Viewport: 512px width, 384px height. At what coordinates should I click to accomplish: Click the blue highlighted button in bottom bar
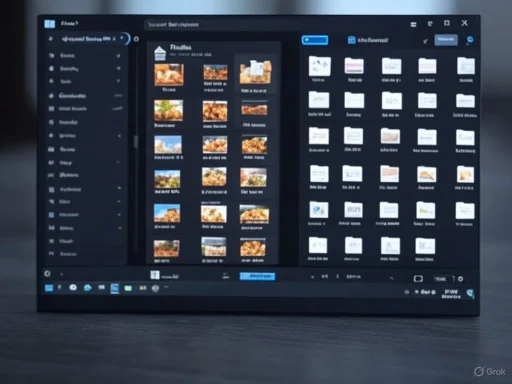pos(257,276)
